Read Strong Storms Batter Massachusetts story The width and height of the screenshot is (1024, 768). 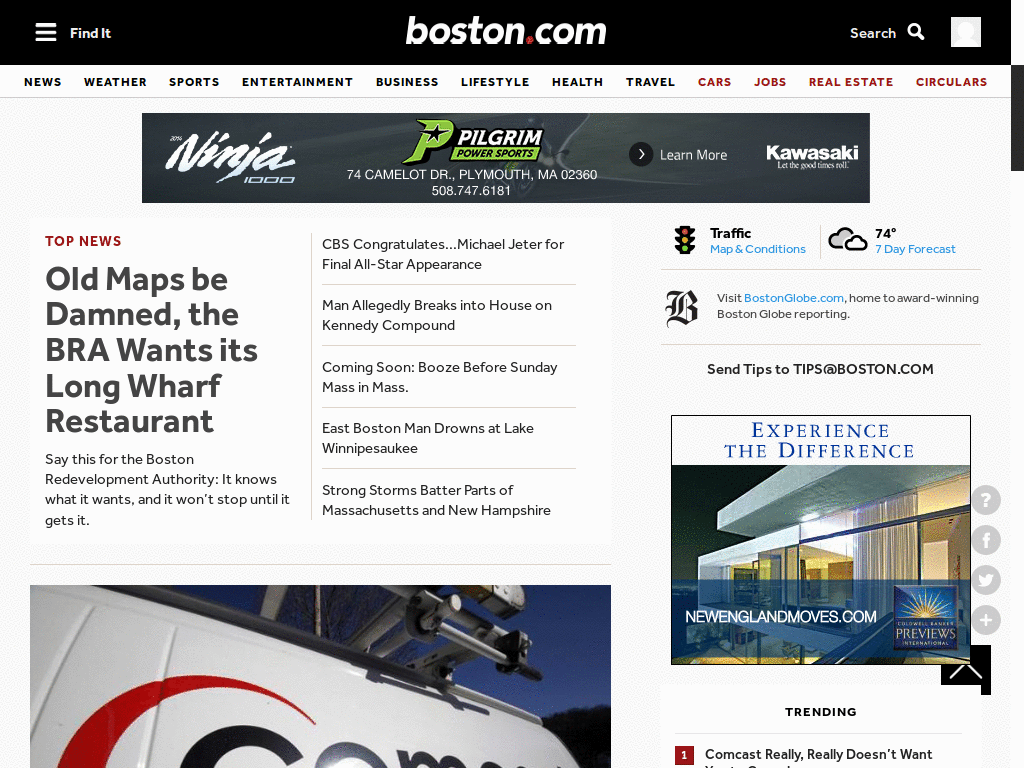(x=436, y=500)
